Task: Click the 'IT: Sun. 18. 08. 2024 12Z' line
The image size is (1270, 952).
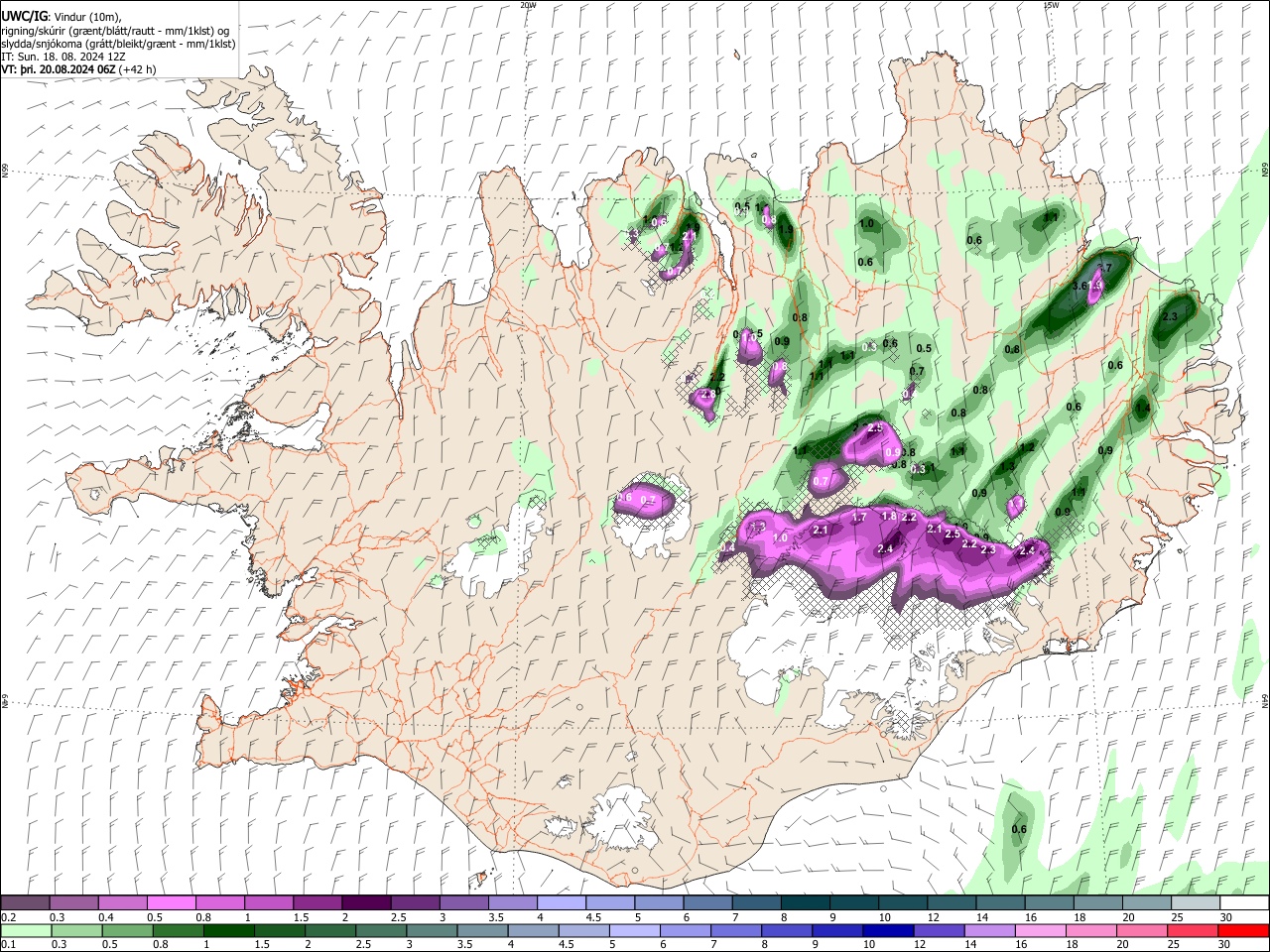Action: tap(62, 58)
